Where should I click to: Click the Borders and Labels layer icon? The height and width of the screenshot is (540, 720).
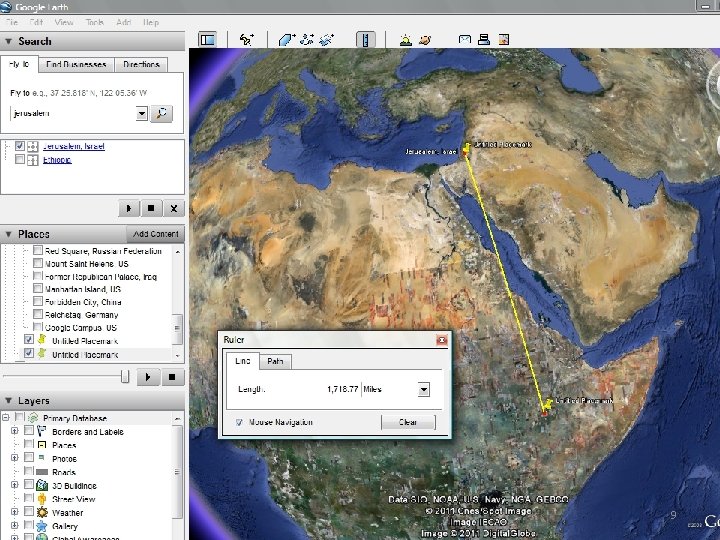point(42,431)
